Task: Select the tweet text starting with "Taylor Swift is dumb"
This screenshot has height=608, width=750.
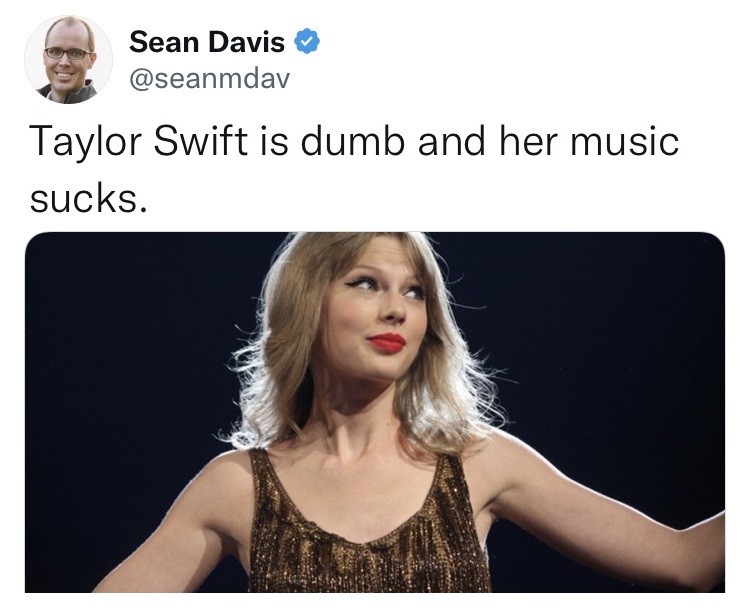Action: pos(354,170)
